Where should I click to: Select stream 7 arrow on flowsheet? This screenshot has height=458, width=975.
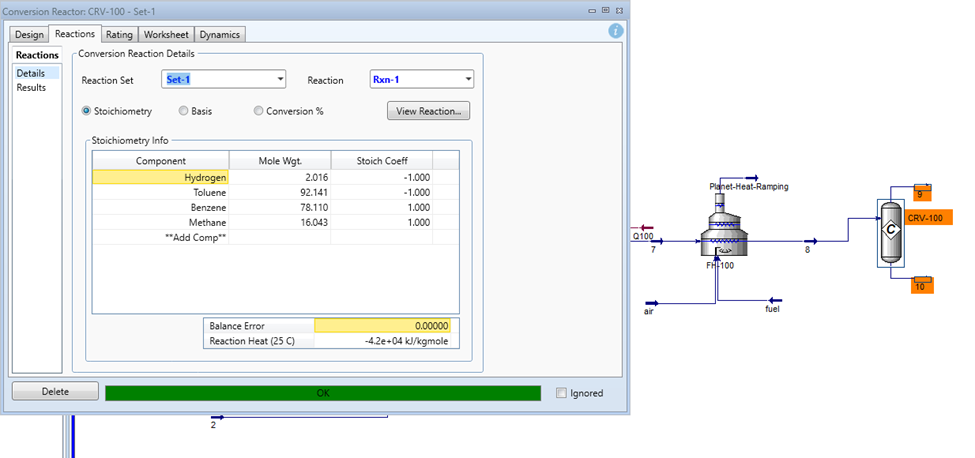(657, 241)
